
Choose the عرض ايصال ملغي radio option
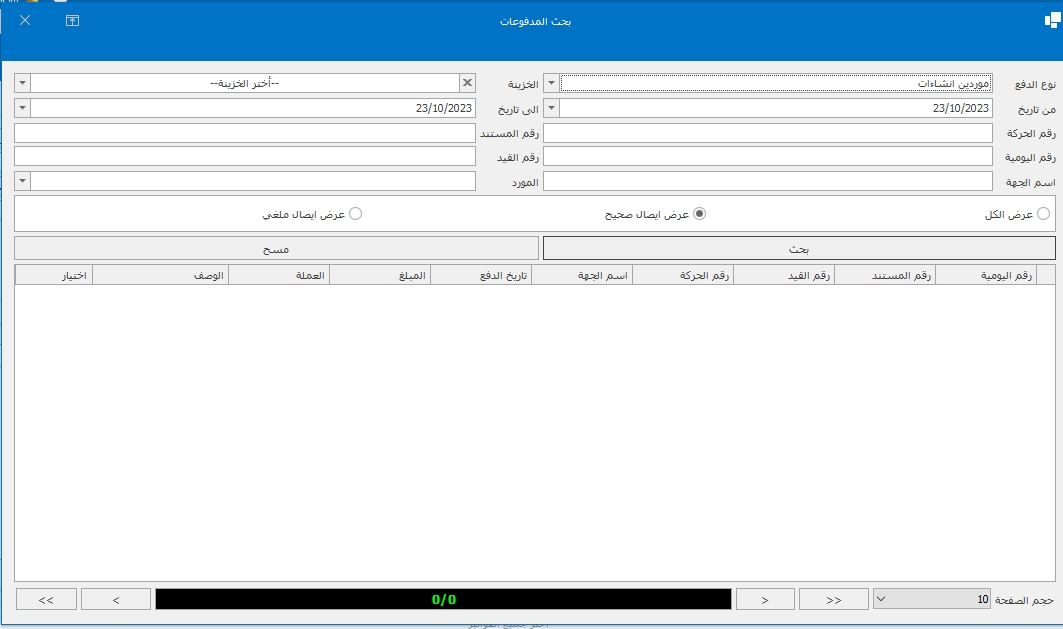pos(354,214)
